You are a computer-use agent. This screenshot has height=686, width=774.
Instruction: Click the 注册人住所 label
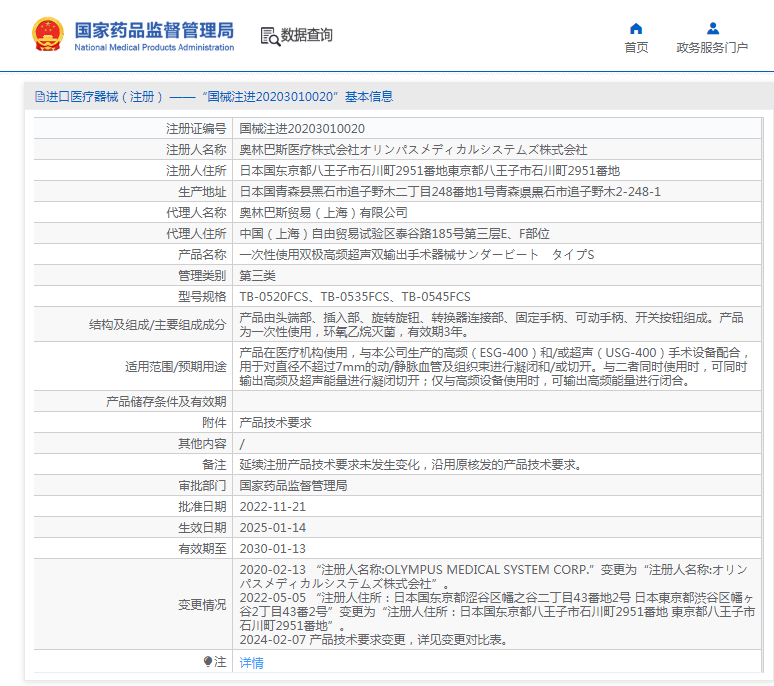(196, 171)
